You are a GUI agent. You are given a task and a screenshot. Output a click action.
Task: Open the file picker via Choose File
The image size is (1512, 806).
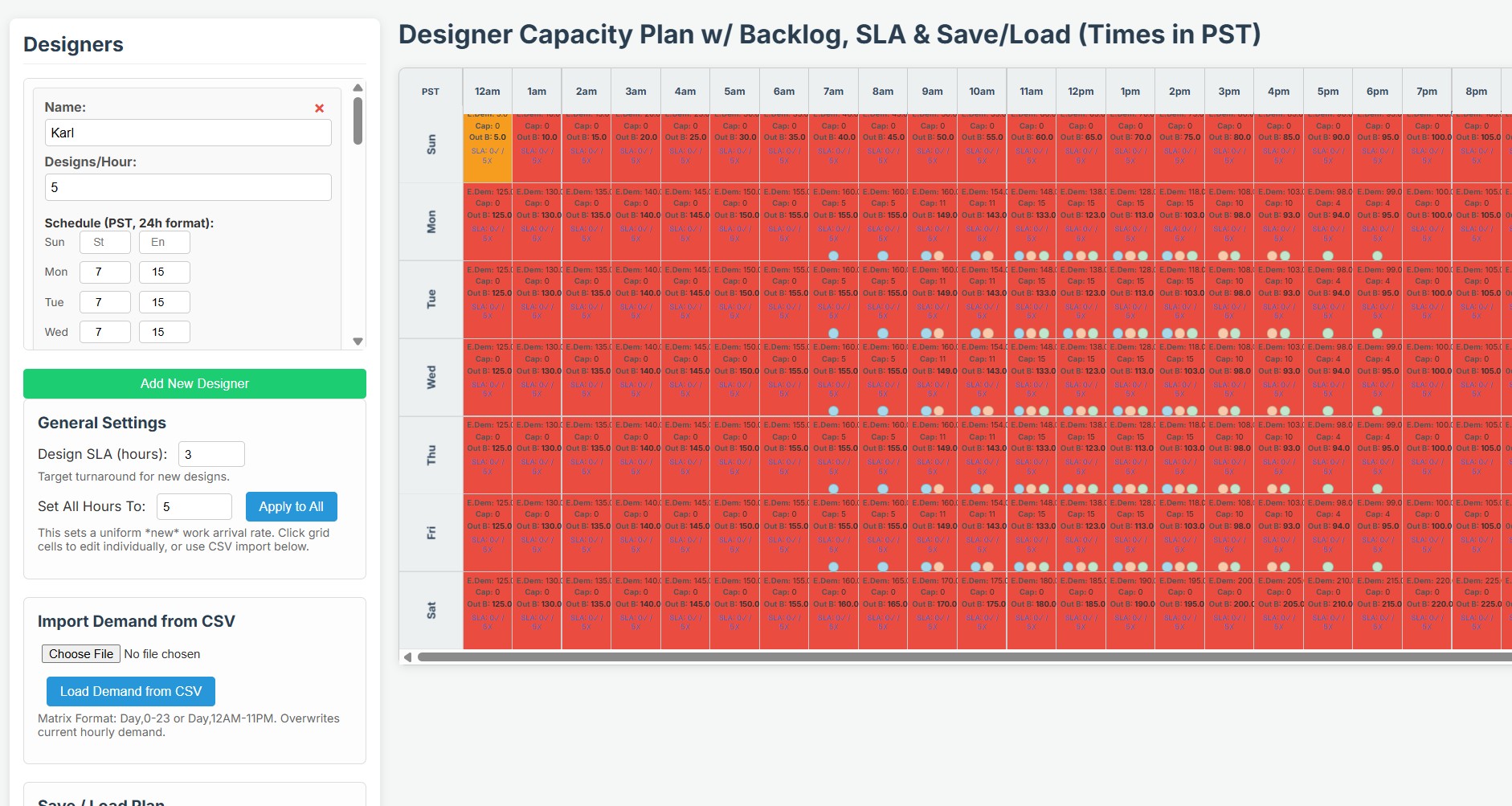(80, 653)
